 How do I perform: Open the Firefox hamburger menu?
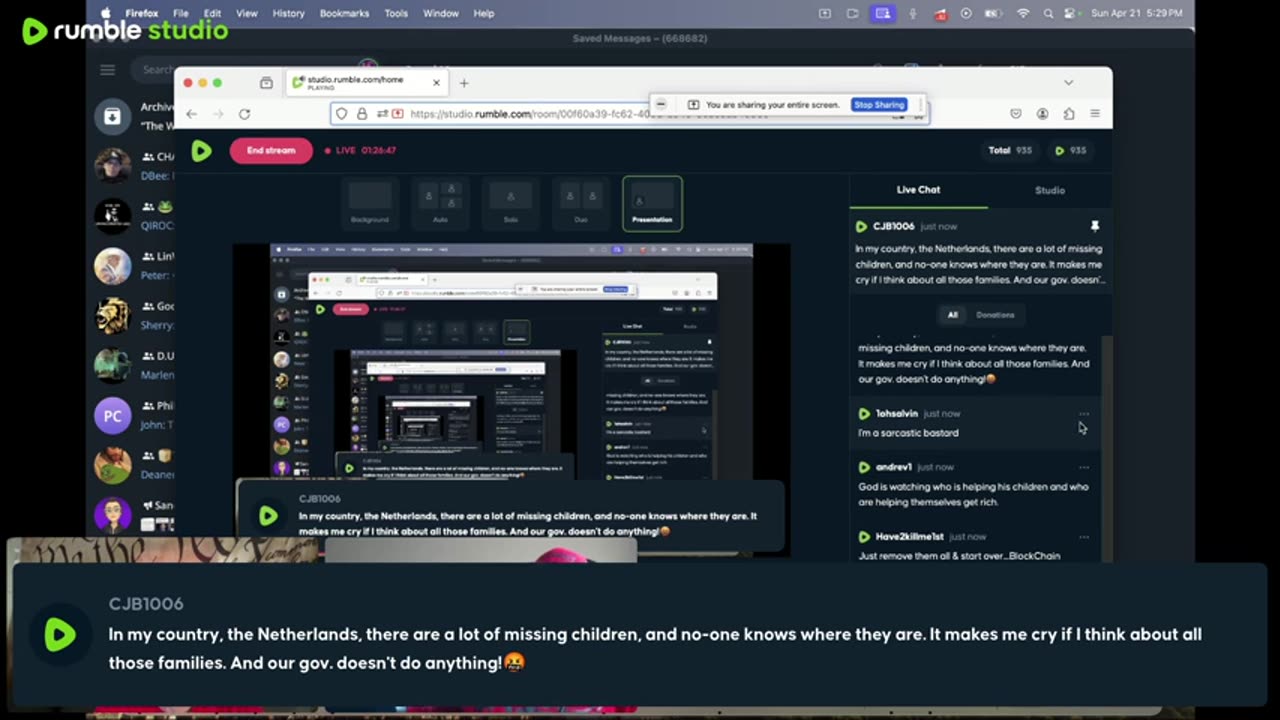click(1095, 114)
